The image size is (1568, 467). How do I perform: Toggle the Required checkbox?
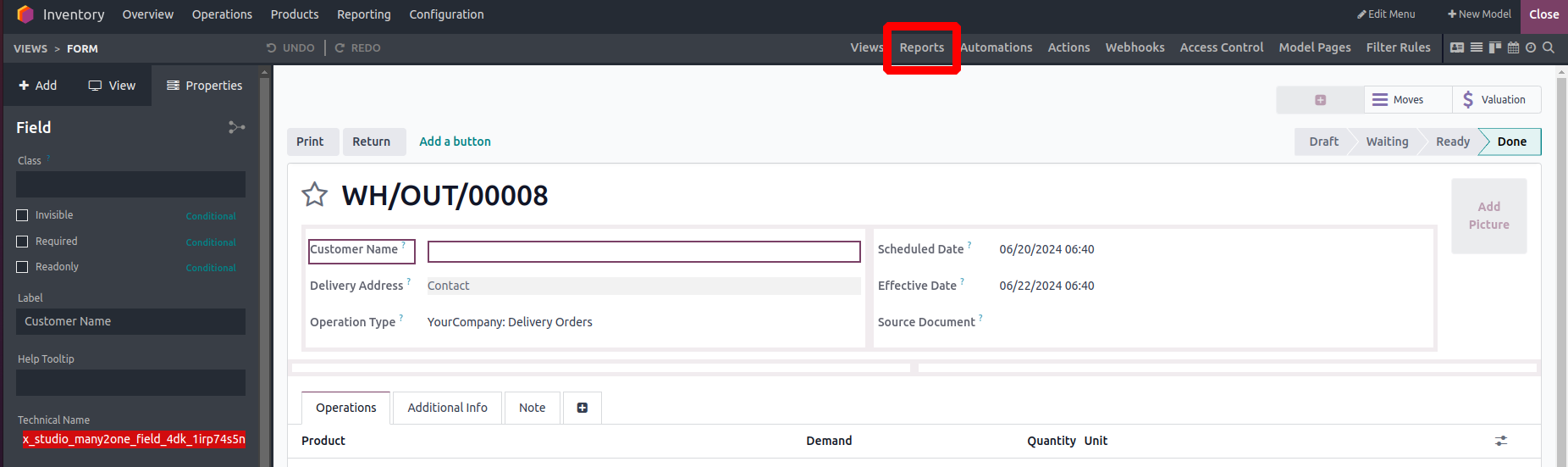[x=23, y=242]
